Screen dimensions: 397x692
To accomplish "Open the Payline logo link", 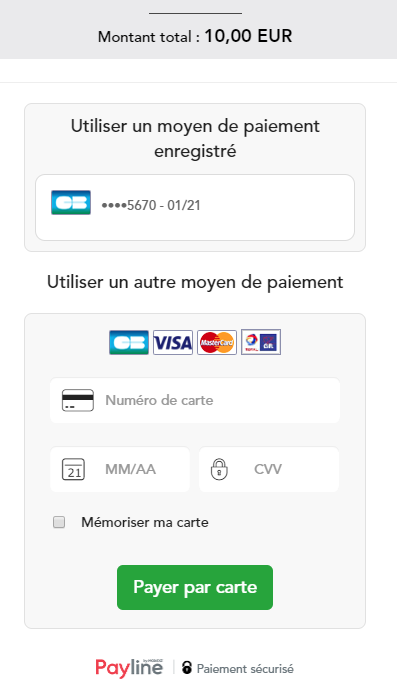I will 129,668.
